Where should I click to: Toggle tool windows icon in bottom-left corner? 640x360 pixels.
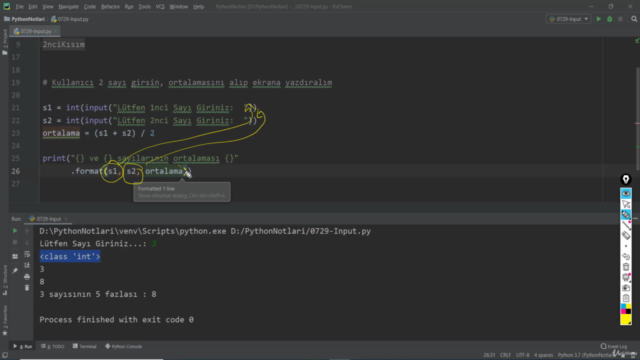4,355
